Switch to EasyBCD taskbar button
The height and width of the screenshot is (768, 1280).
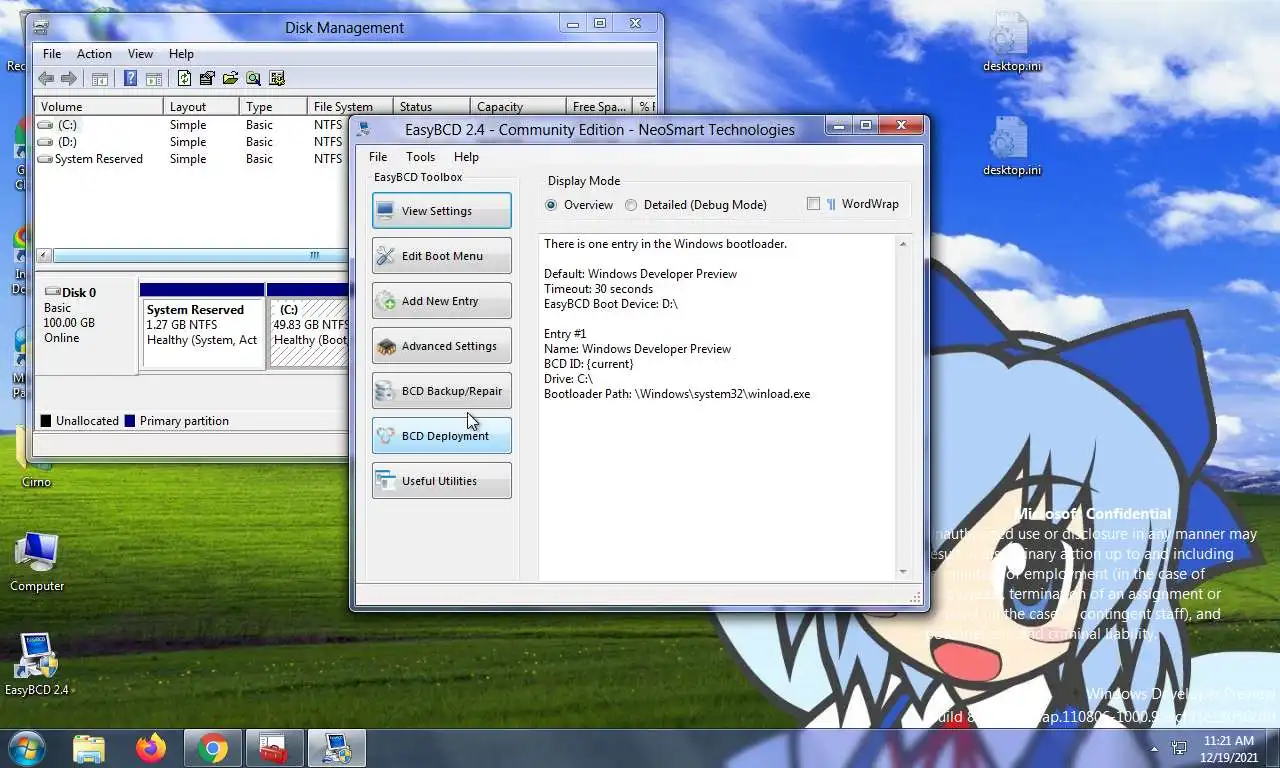coord(336,748)
